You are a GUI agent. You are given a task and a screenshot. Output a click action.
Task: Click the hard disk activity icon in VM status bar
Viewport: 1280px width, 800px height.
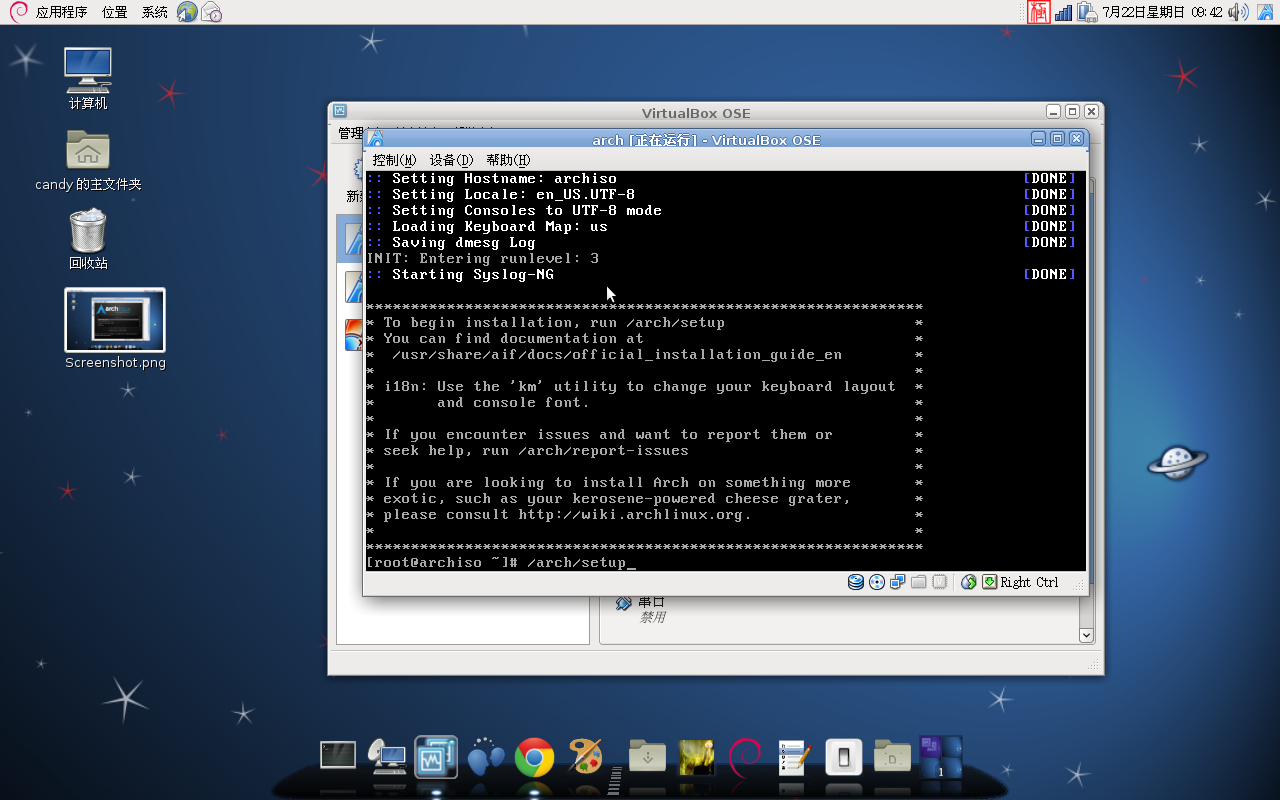[856, 582]
